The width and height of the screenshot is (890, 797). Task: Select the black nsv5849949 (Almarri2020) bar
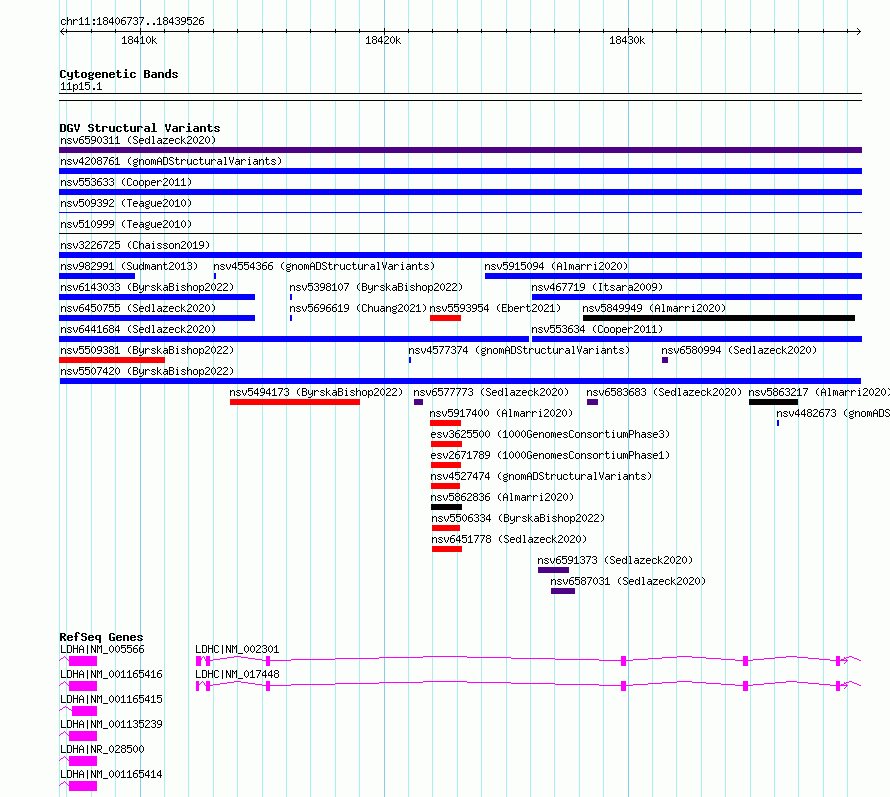(719, 318)
